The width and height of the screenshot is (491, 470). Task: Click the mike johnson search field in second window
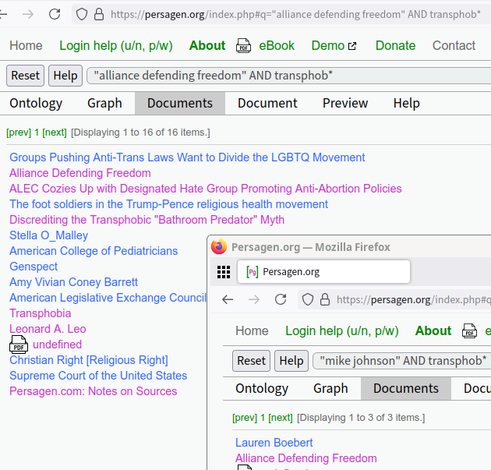[402, 361]
